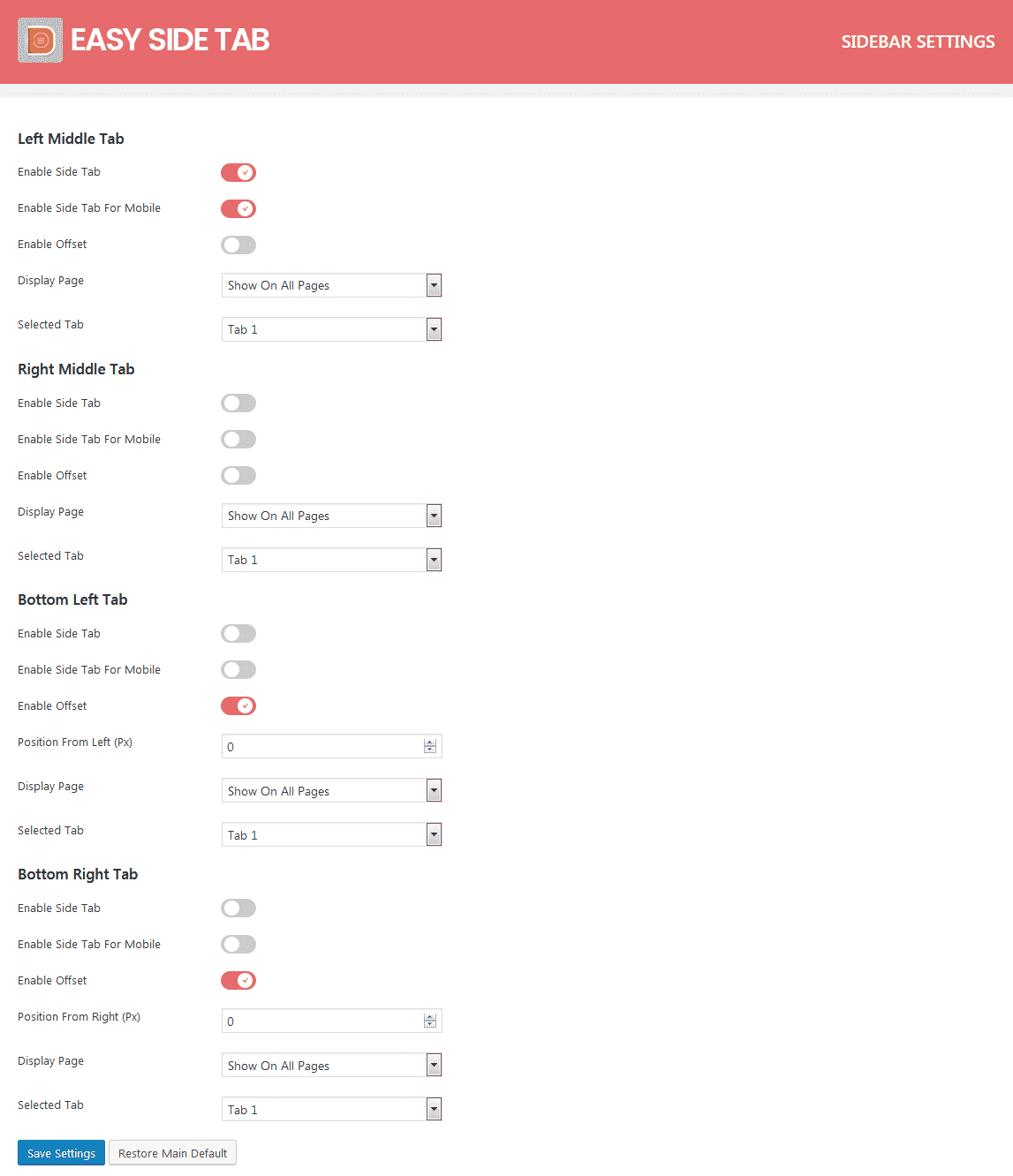Enable mobile side tab for Right Middle Tab

click(x=238, y=439)
